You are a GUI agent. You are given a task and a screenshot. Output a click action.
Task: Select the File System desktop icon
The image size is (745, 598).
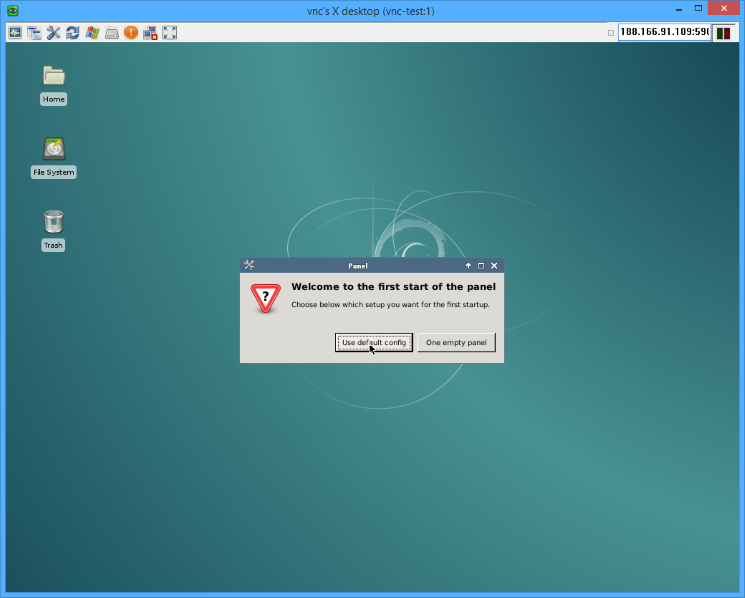click(x=53, y=149)
